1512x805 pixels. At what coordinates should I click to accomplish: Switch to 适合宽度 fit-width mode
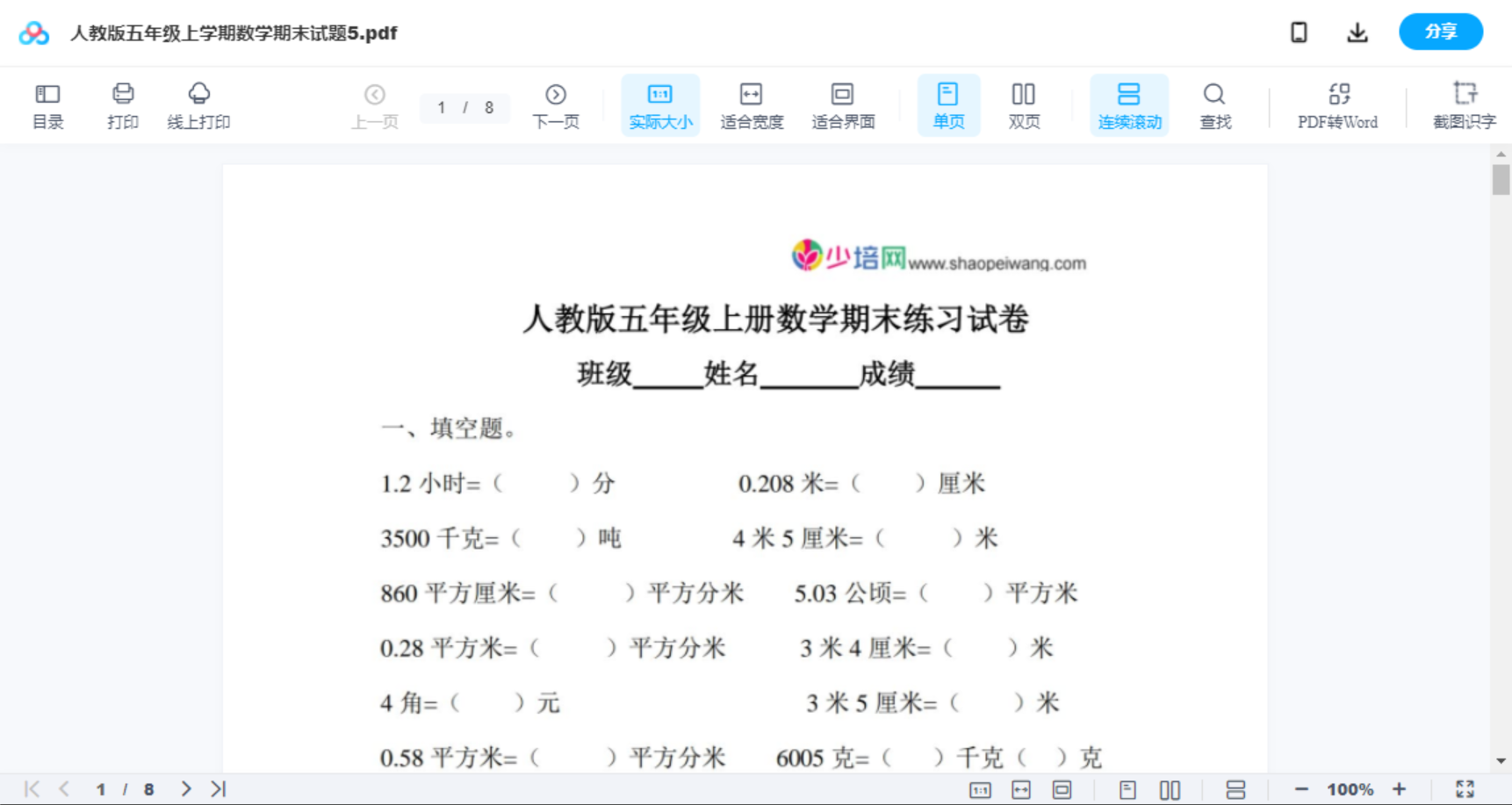point(752,104)
